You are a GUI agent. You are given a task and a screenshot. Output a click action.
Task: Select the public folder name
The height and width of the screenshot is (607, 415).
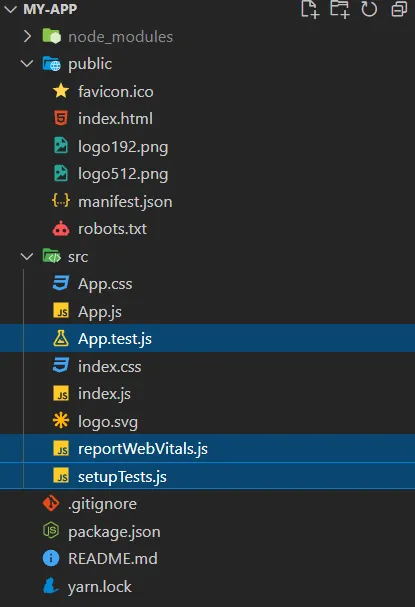click(90, 64)
